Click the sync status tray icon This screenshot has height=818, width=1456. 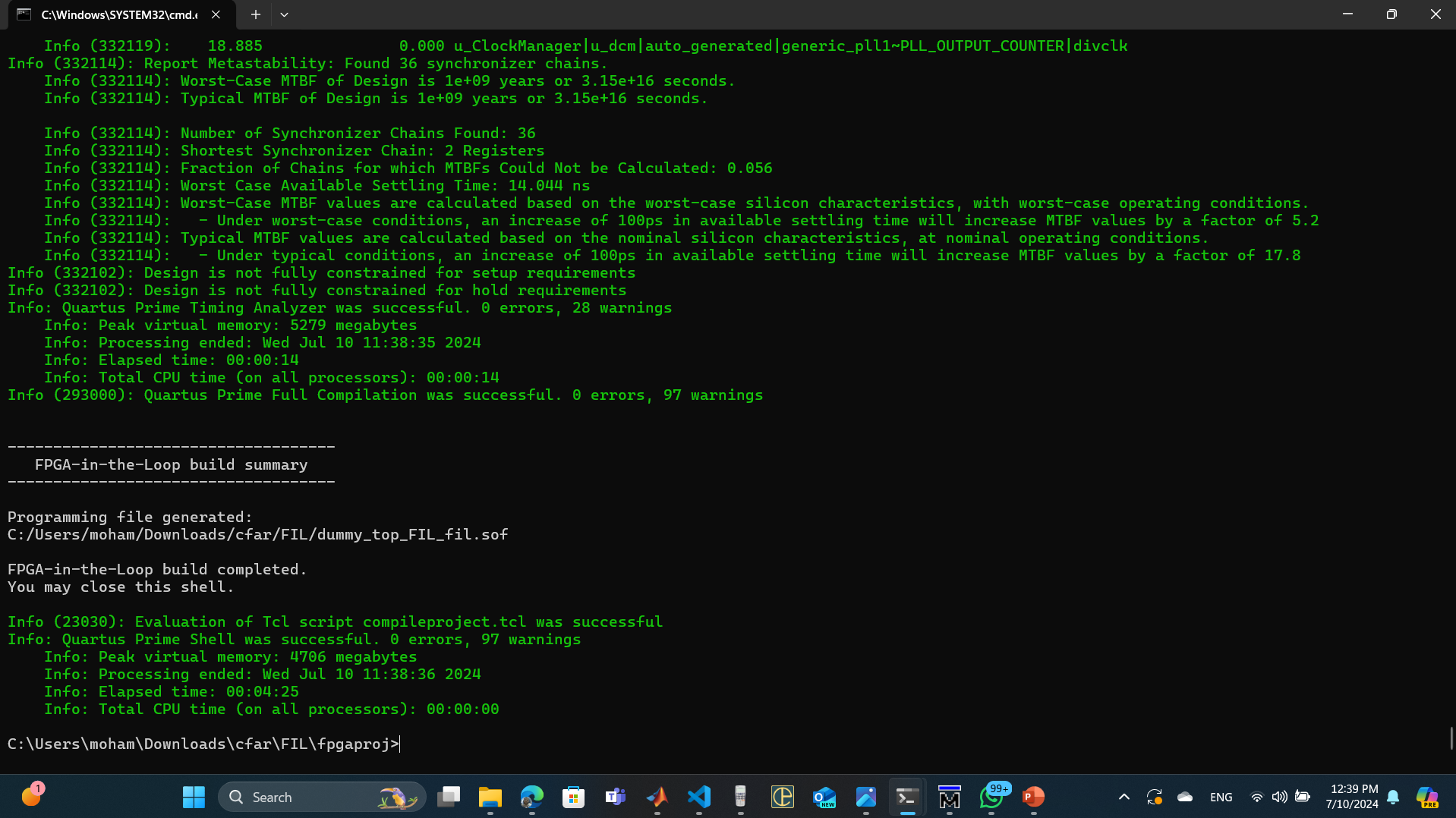1155,797
